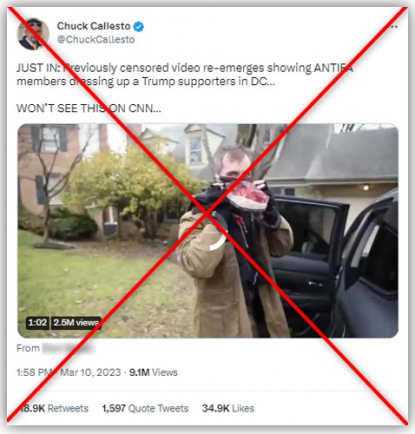
Task: Click the 1:02 video duration badge
Action: coord(37,322)
